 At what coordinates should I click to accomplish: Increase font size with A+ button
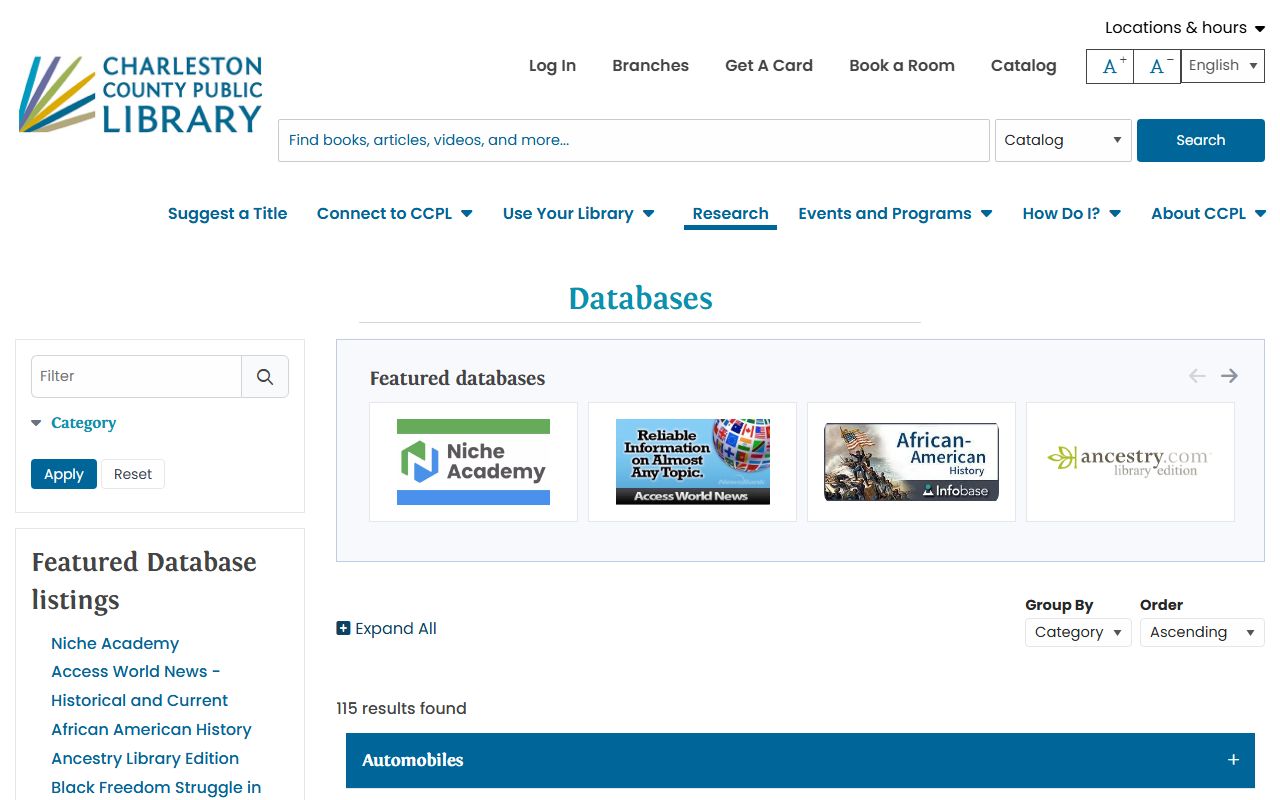click(x=1110, y=66)
